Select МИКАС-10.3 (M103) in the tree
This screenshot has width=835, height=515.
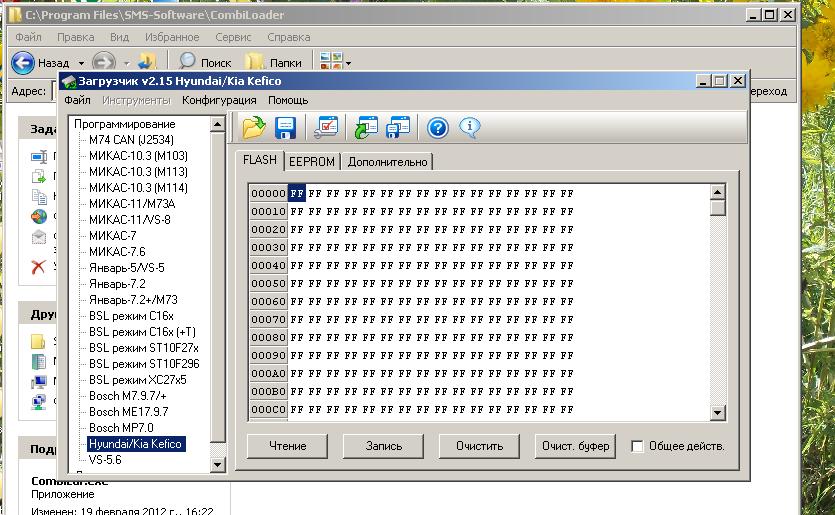(x=138, y=156)
